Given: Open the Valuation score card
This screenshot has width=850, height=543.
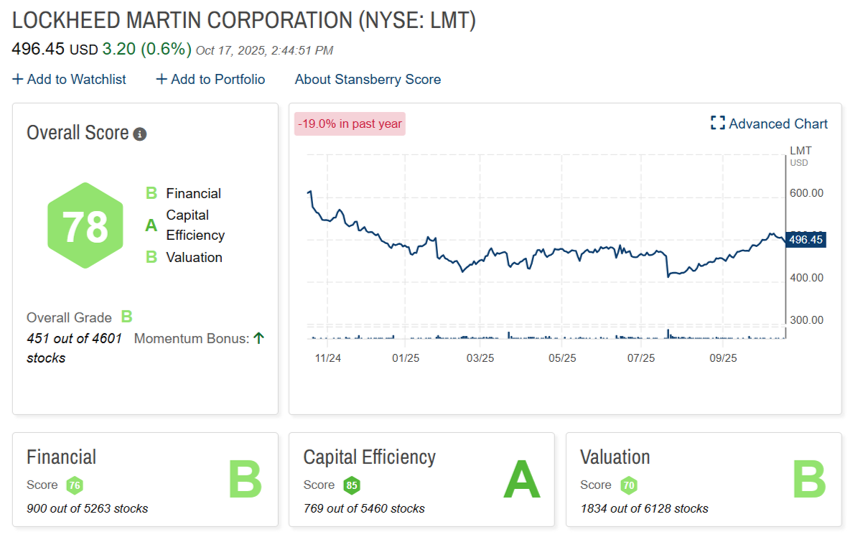Looking at the screenshot, I should click(703, 479).
